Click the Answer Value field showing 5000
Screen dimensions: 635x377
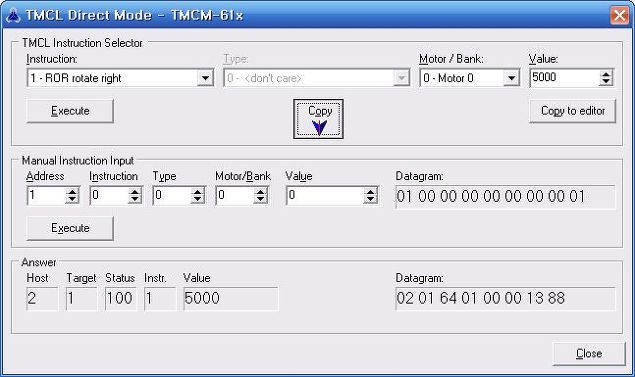(230, 299)
